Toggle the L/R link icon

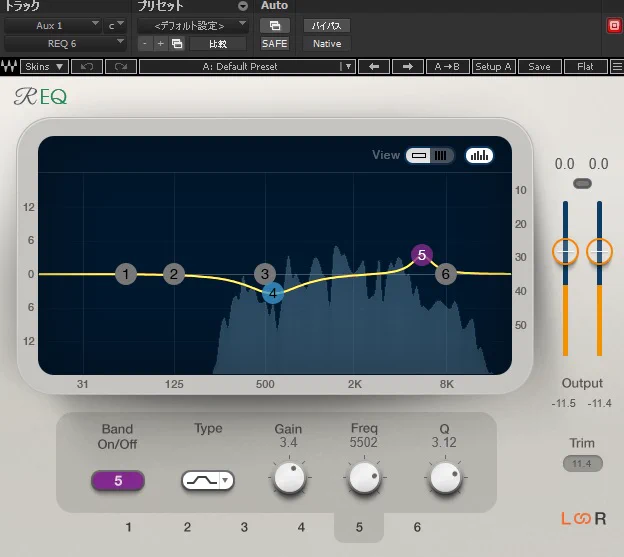(582, 519)
